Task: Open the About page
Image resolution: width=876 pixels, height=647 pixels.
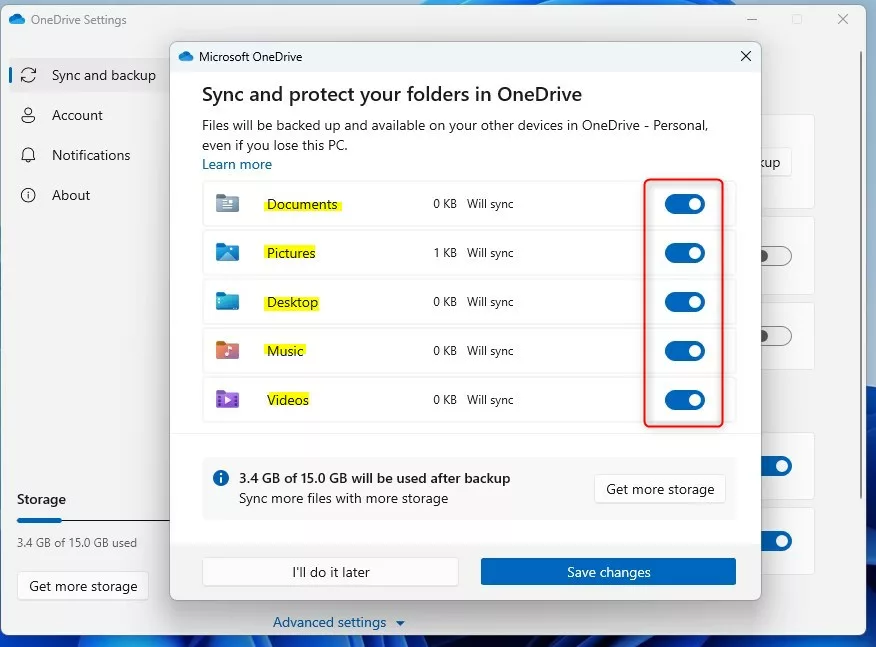Action: 71,195
